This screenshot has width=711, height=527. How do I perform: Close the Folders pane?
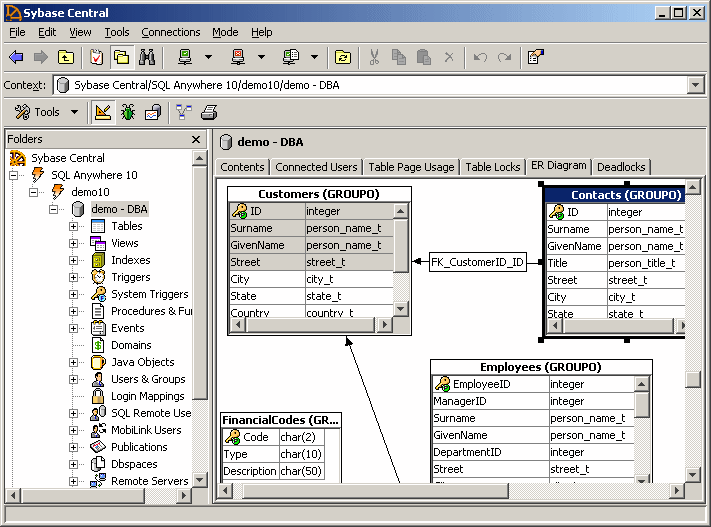(x=196, y=139)
